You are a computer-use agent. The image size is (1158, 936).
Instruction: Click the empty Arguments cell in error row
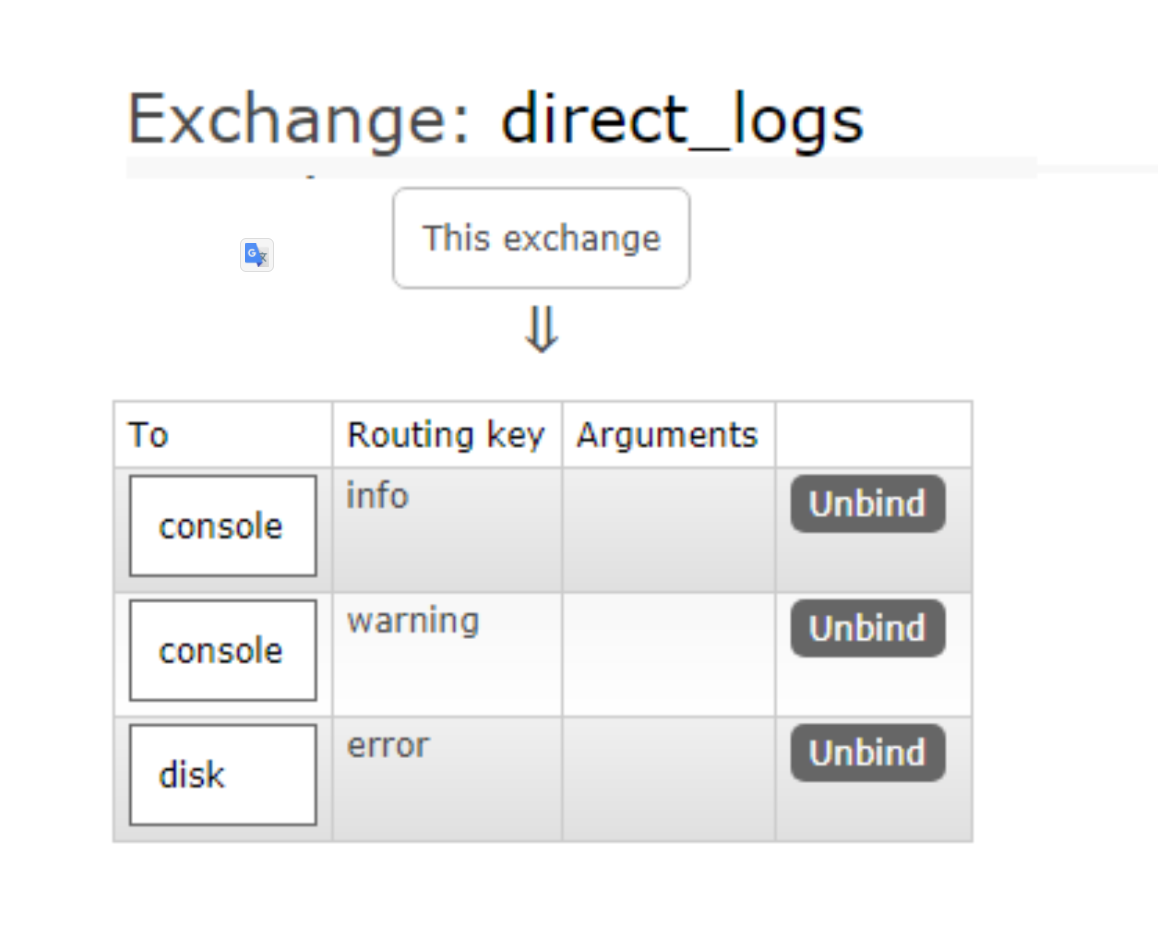[668, 779]
